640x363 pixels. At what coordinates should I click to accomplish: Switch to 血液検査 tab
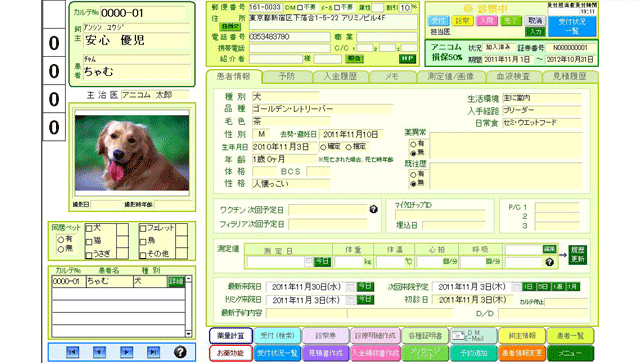click(513, 76)
